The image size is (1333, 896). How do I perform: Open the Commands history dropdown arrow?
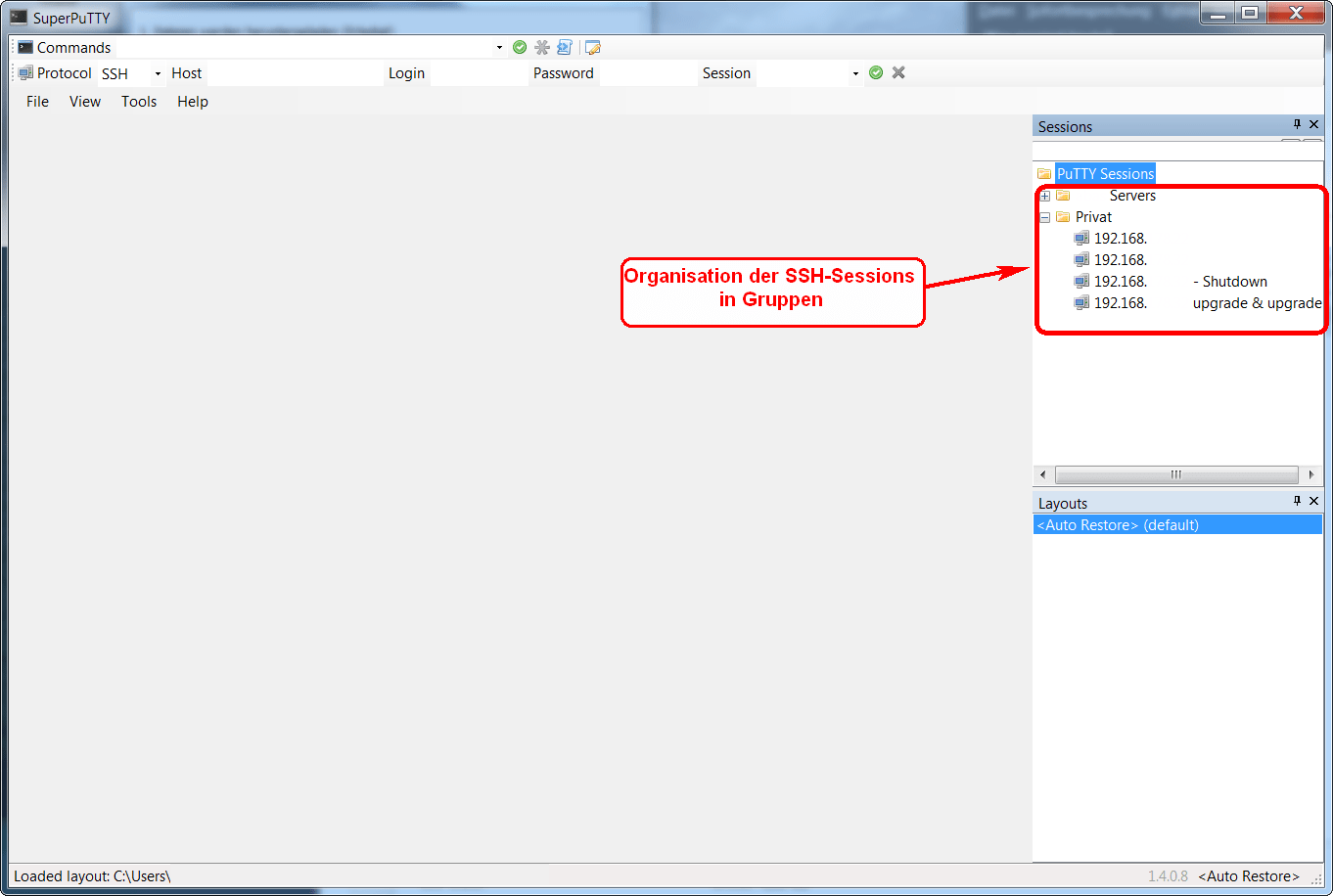click(499, 48)
